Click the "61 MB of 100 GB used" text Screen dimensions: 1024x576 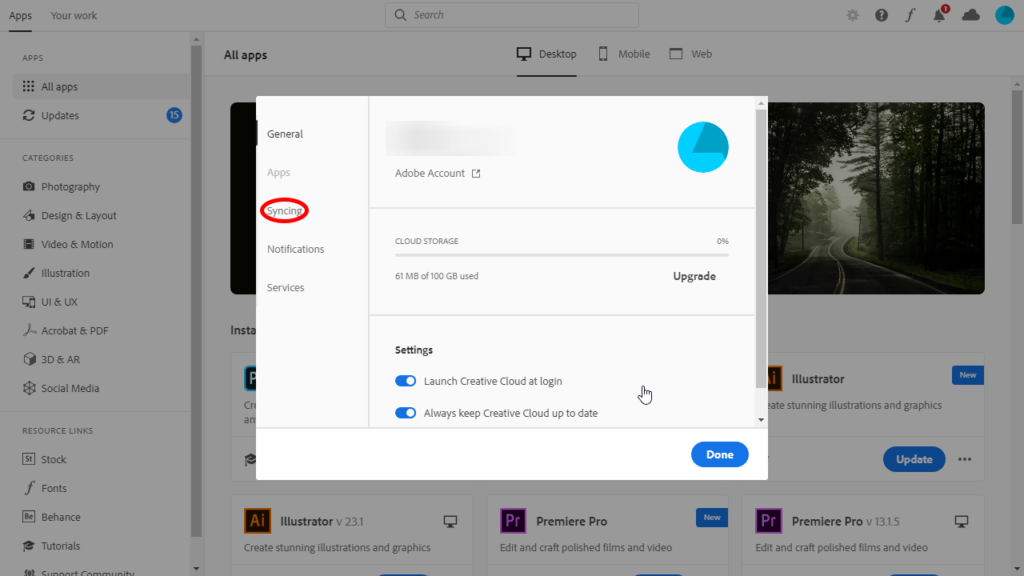(436, 276)
